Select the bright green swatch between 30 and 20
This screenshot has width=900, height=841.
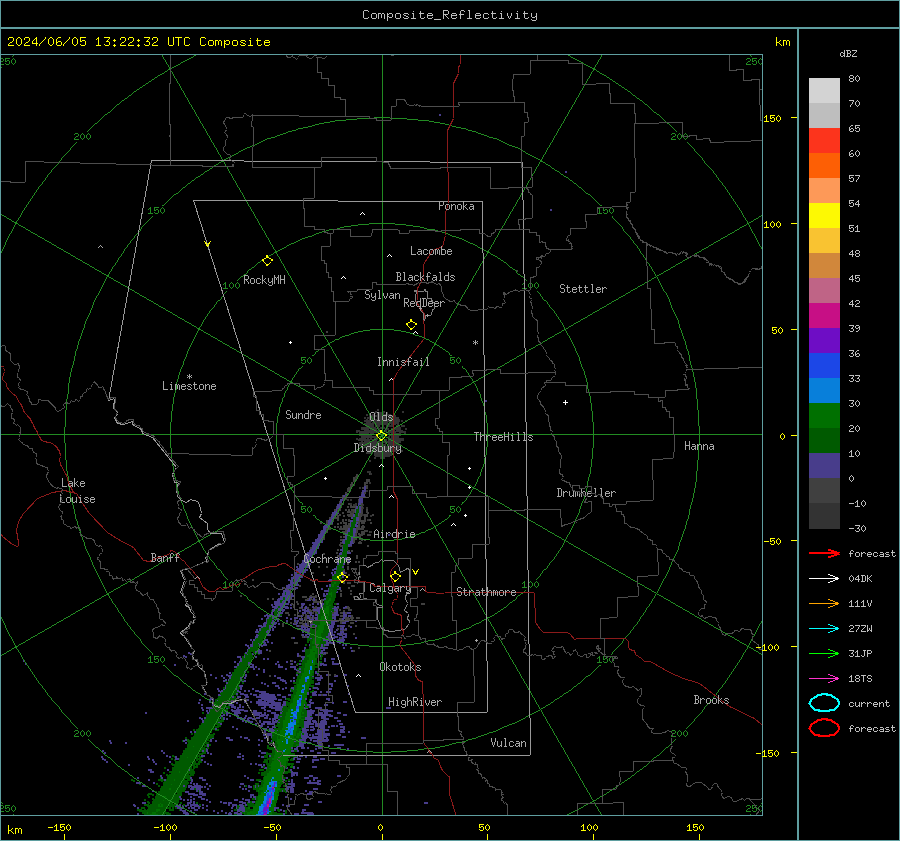click(824, 415)
